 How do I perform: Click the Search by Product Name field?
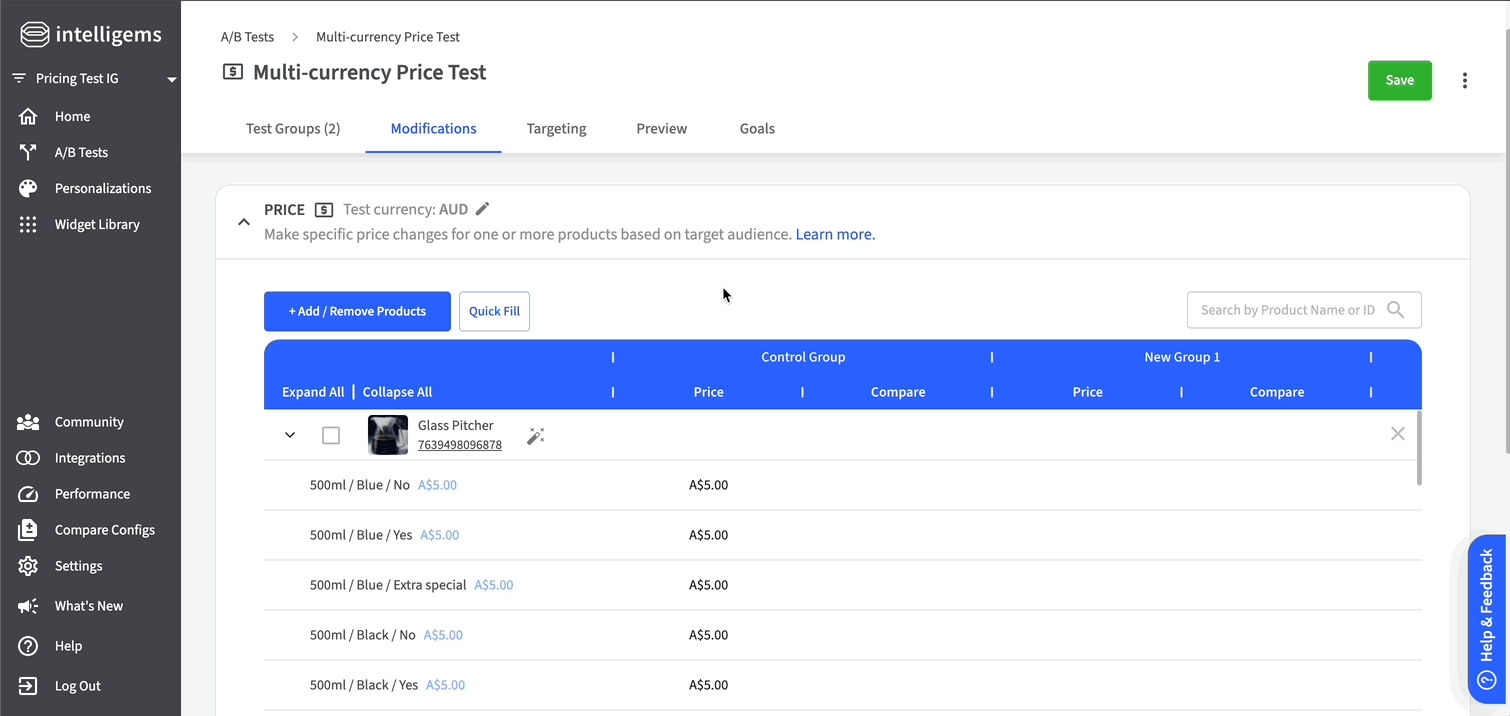coord(1286,310)
